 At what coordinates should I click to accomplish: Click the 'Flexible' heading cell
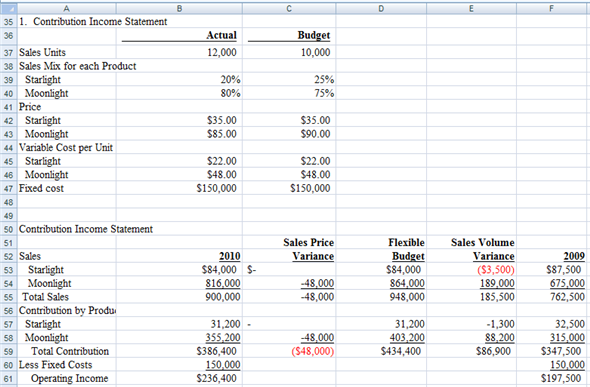[406, 243]
